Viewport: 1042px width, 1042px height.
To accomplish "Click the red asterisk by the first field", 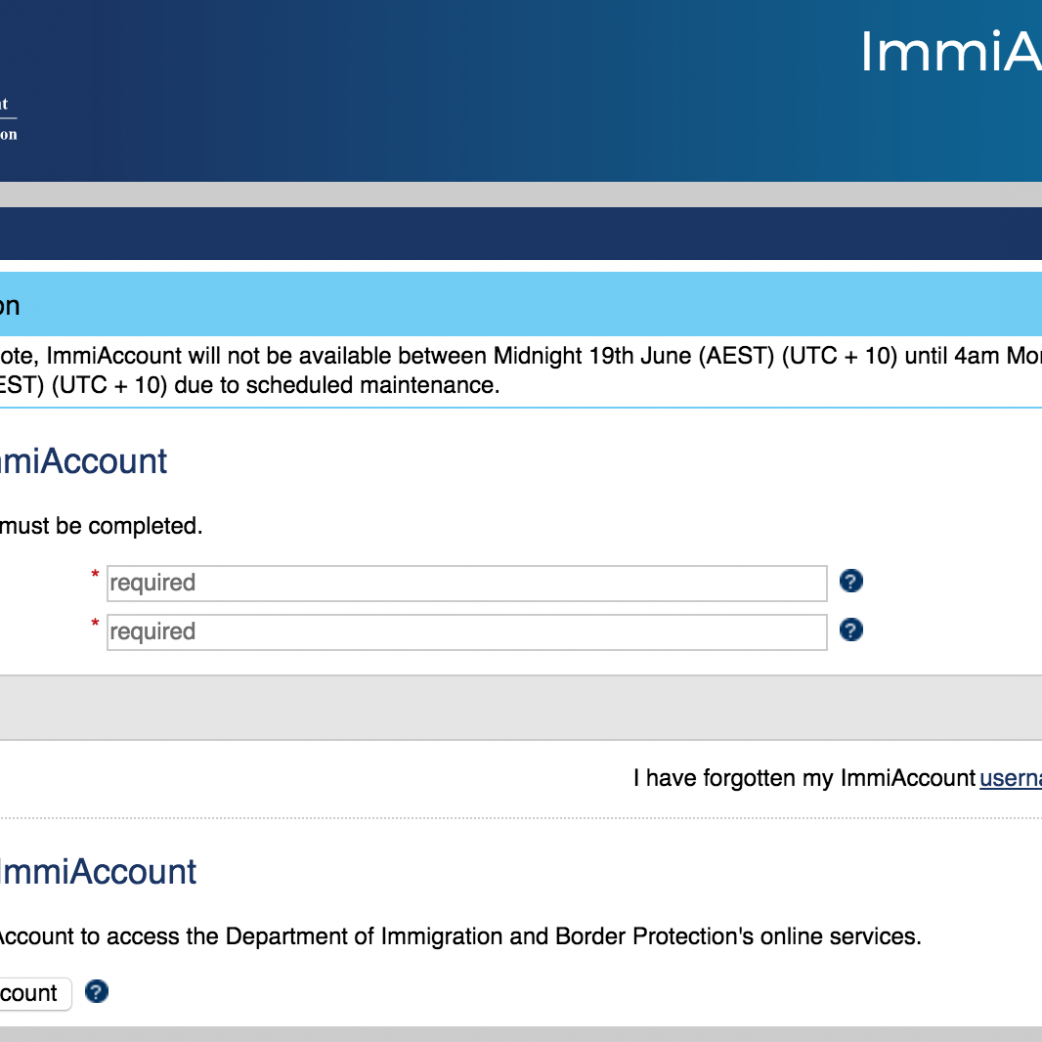I will click(96, 575).
